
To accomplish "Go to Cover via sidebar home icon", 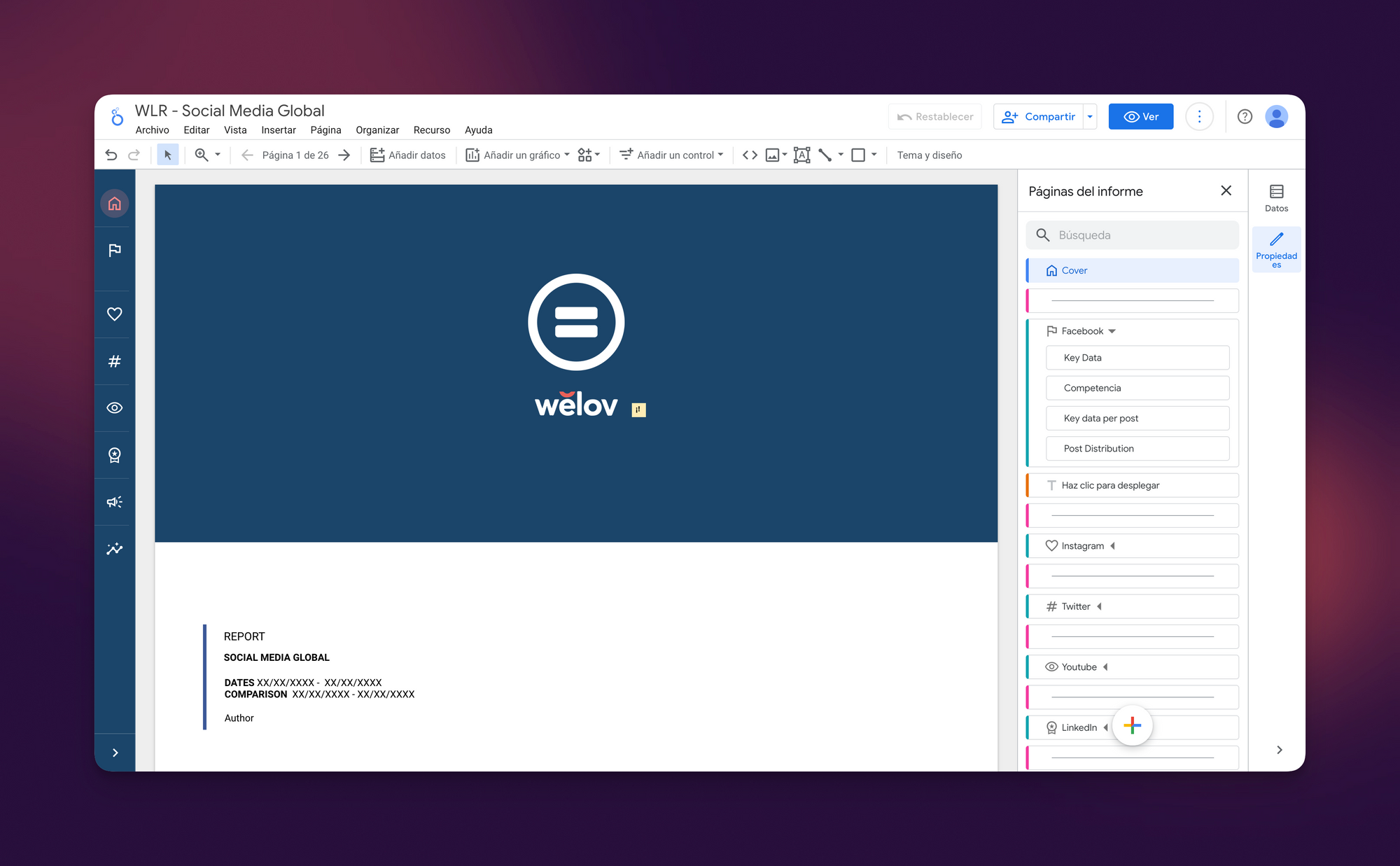I will (x=115, y=204).
